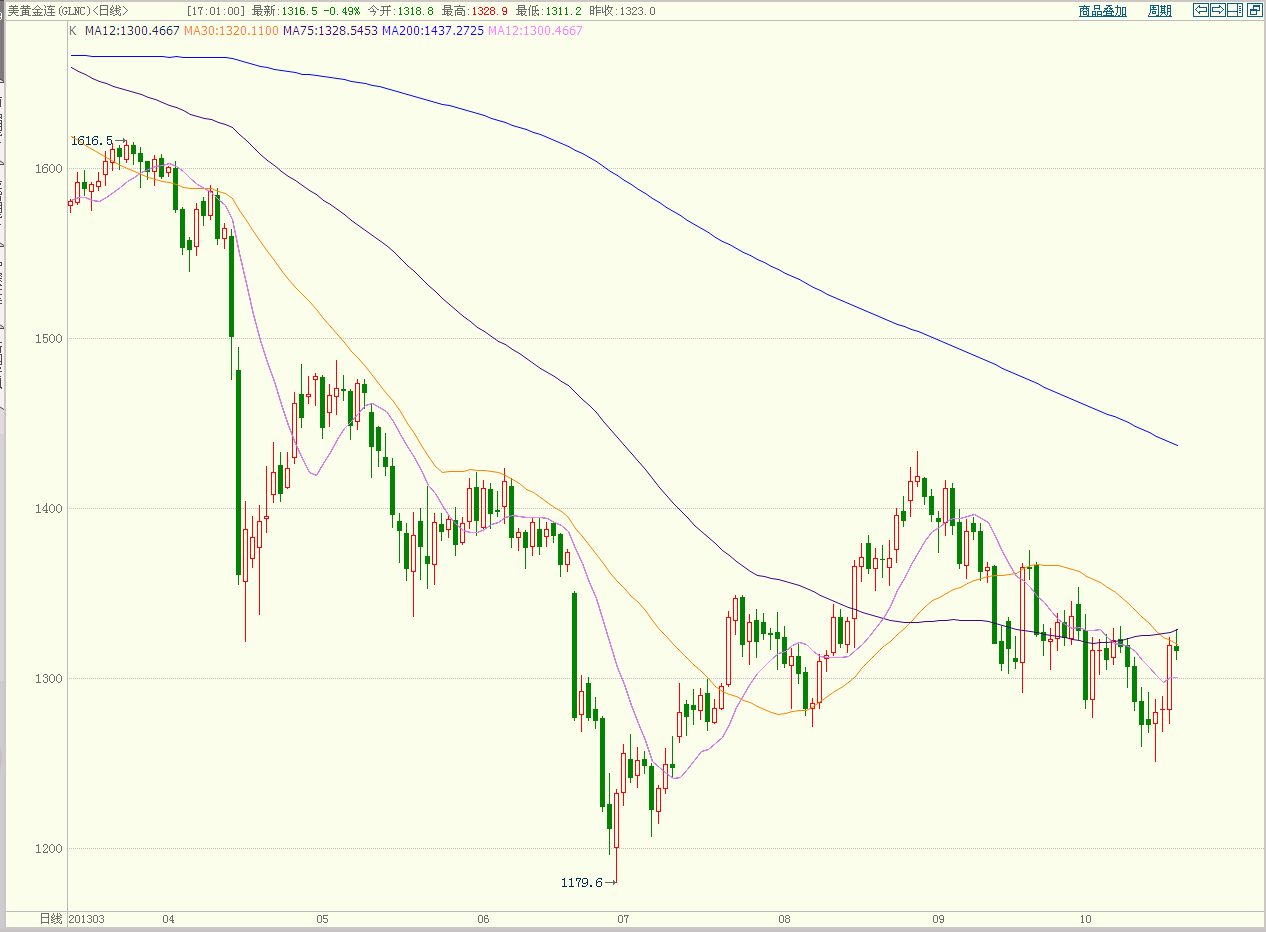The height and width of the screenshot is (932, 1266).
Task: Click the 最高 1328.9 high value
Action: tap(475, 11)
